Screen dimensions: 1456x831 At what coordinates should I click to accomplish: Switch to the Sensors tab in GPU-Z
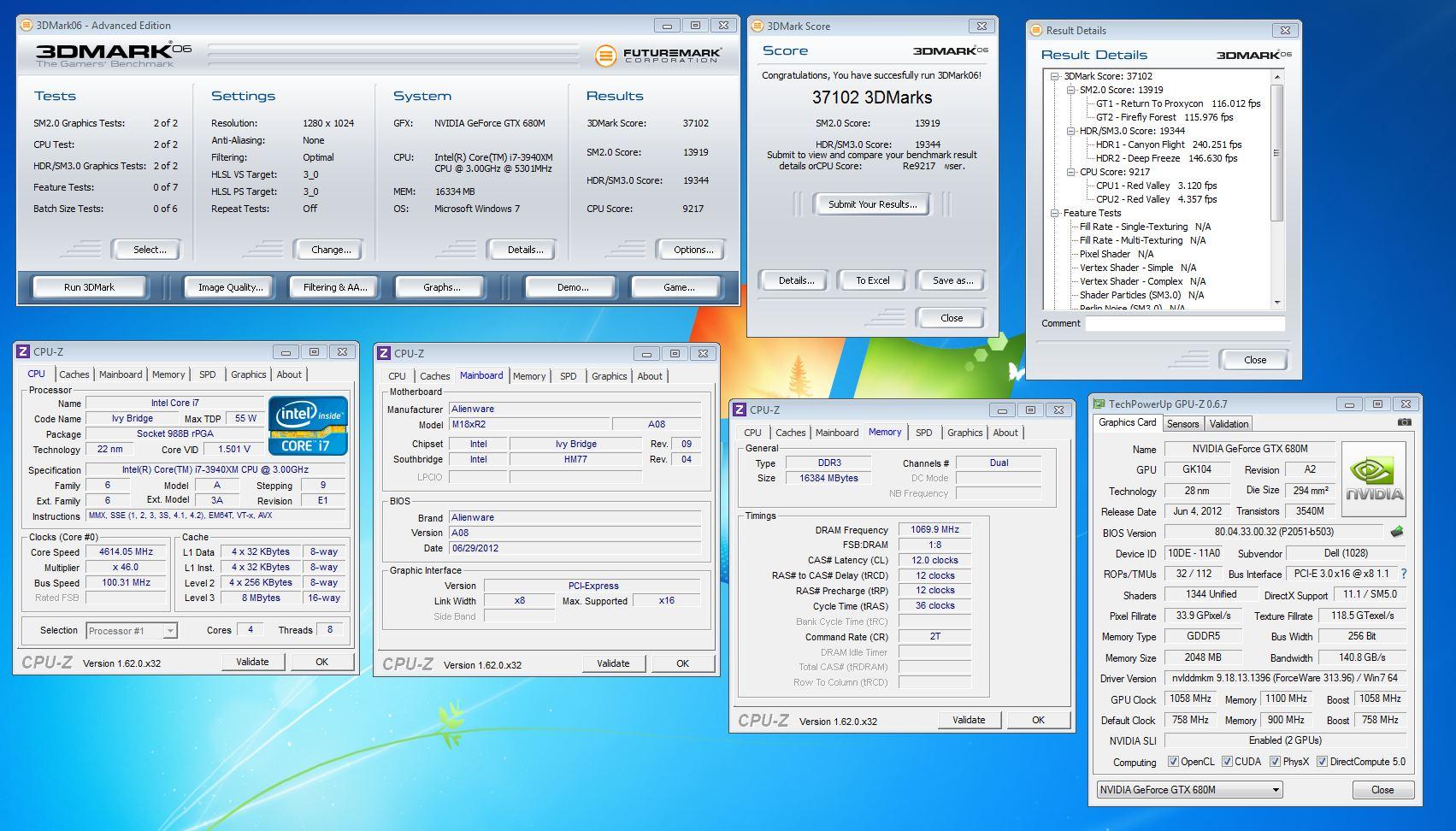point(1182,424)
